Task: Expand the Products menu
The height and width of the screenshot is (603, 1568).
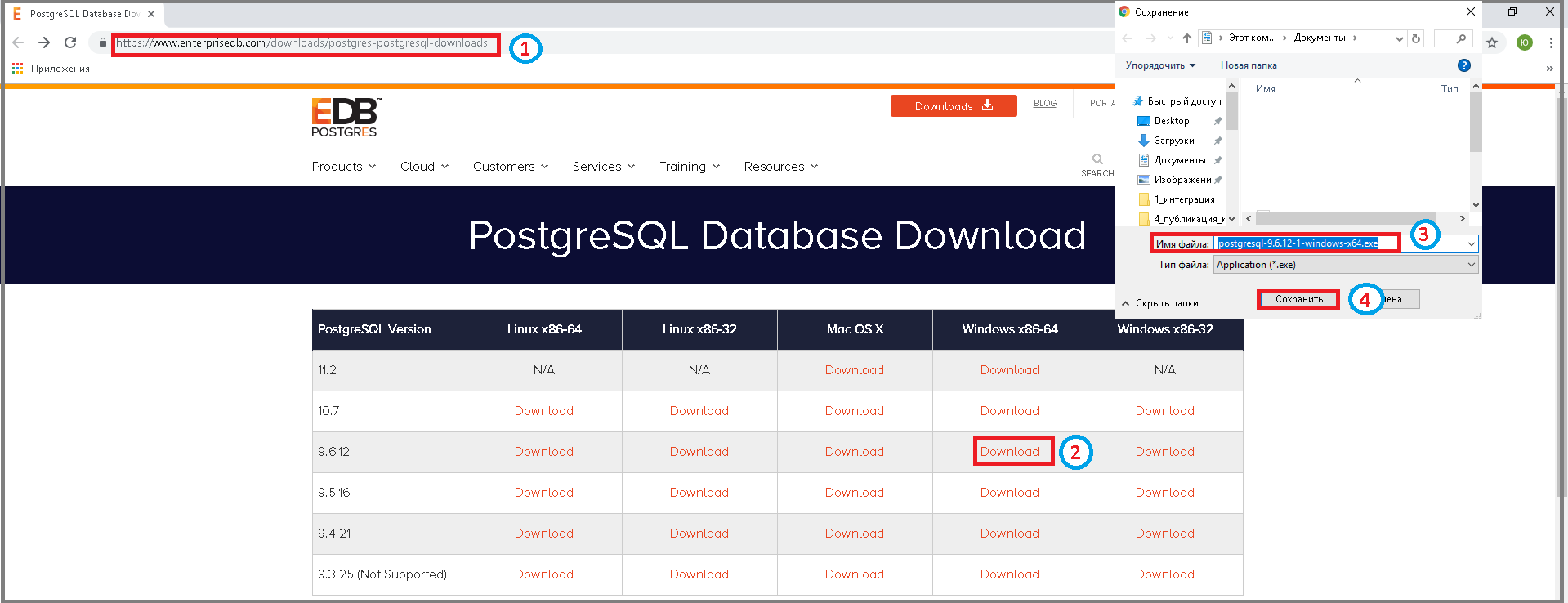Action: [344, 167]
